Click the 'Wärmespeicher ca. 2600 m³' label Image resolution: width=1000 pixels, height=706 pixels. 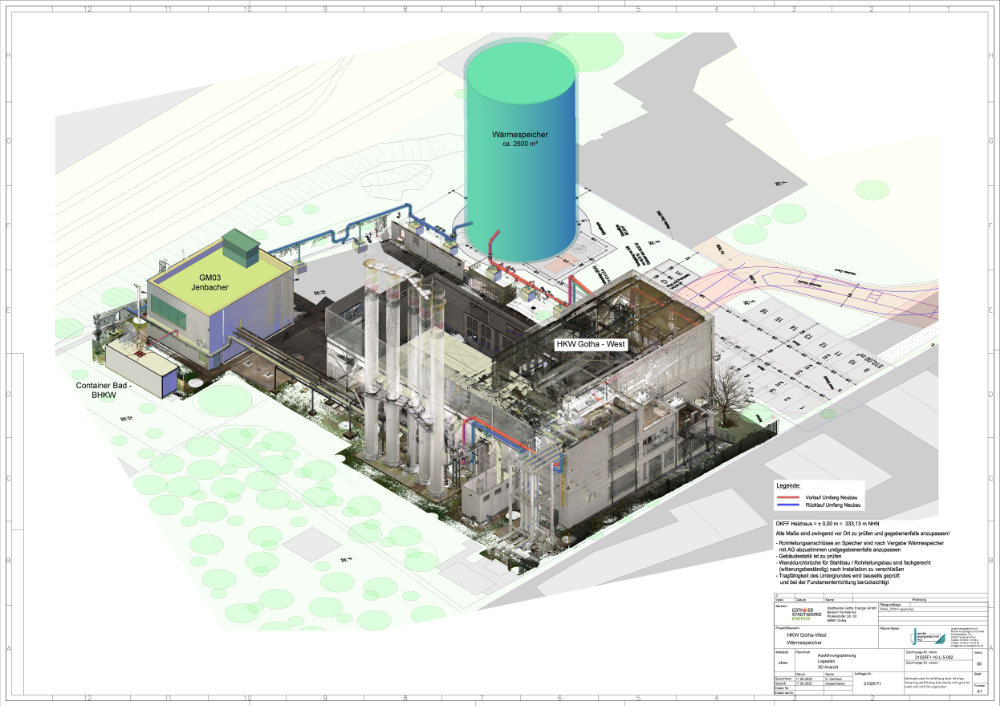[x=519, y=139]
